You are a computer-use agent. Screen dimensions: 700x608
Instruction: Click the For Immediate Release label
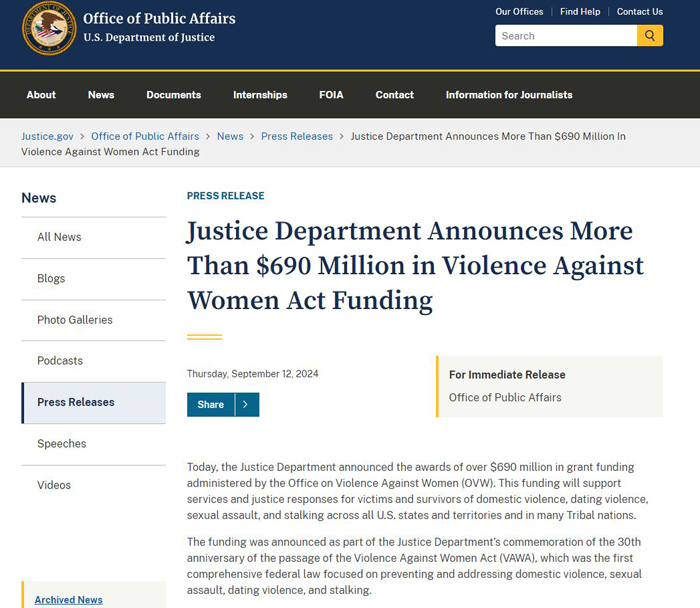pos(507,375)
